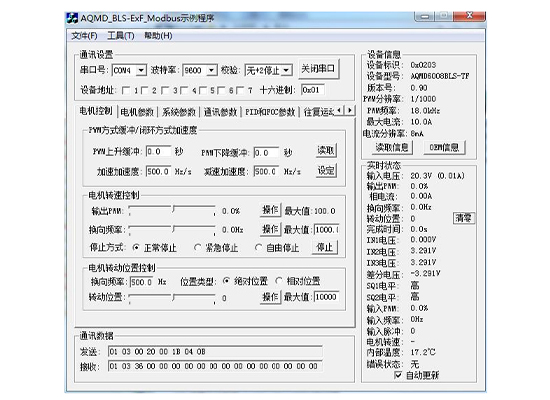Click the 清零 button for 转动位置
Image resolution: width=550 pixels, height=400 pixels.
463,218
